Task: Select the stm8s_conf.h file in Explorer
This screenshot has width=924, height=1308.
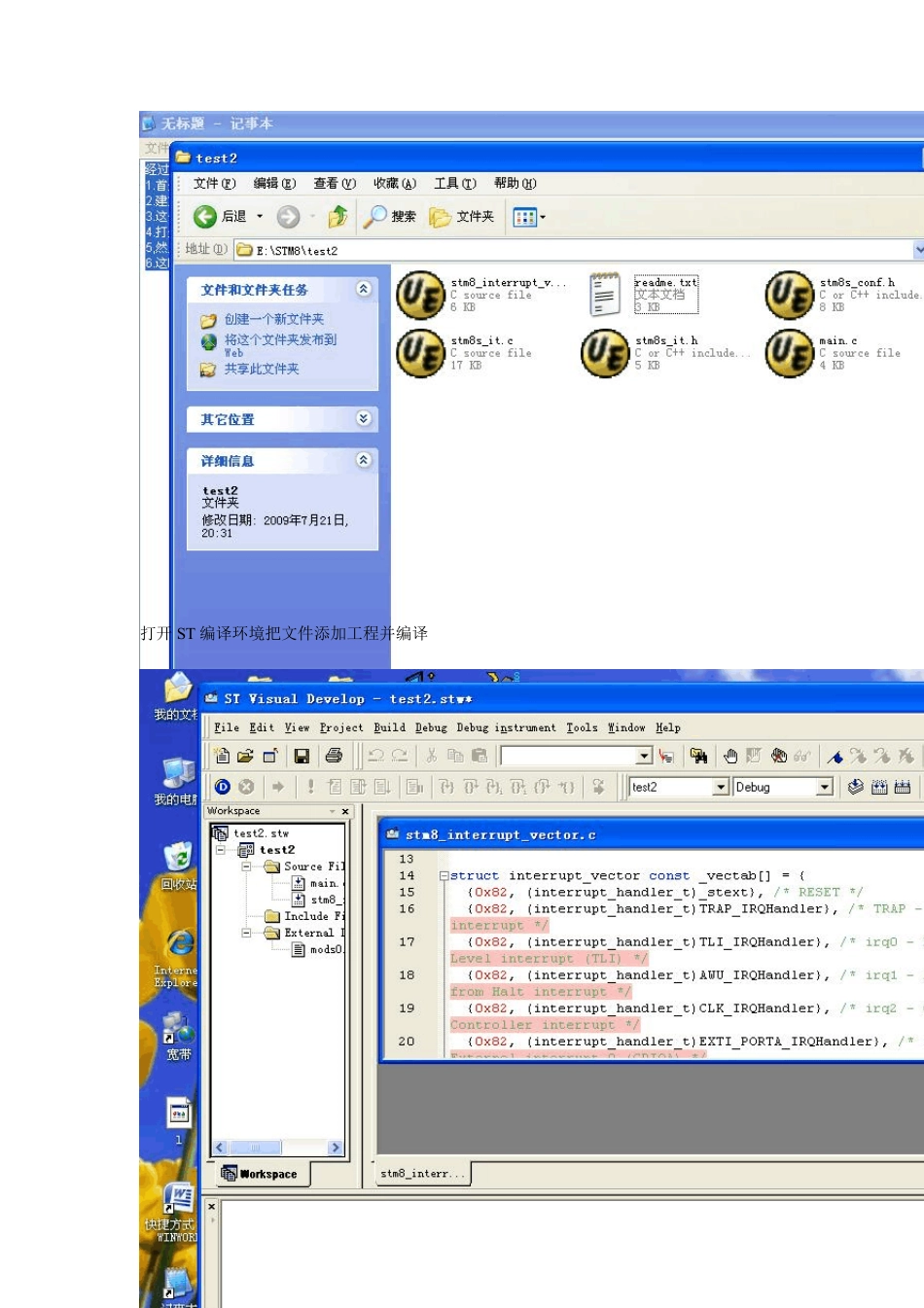Action: coord(789,295)
